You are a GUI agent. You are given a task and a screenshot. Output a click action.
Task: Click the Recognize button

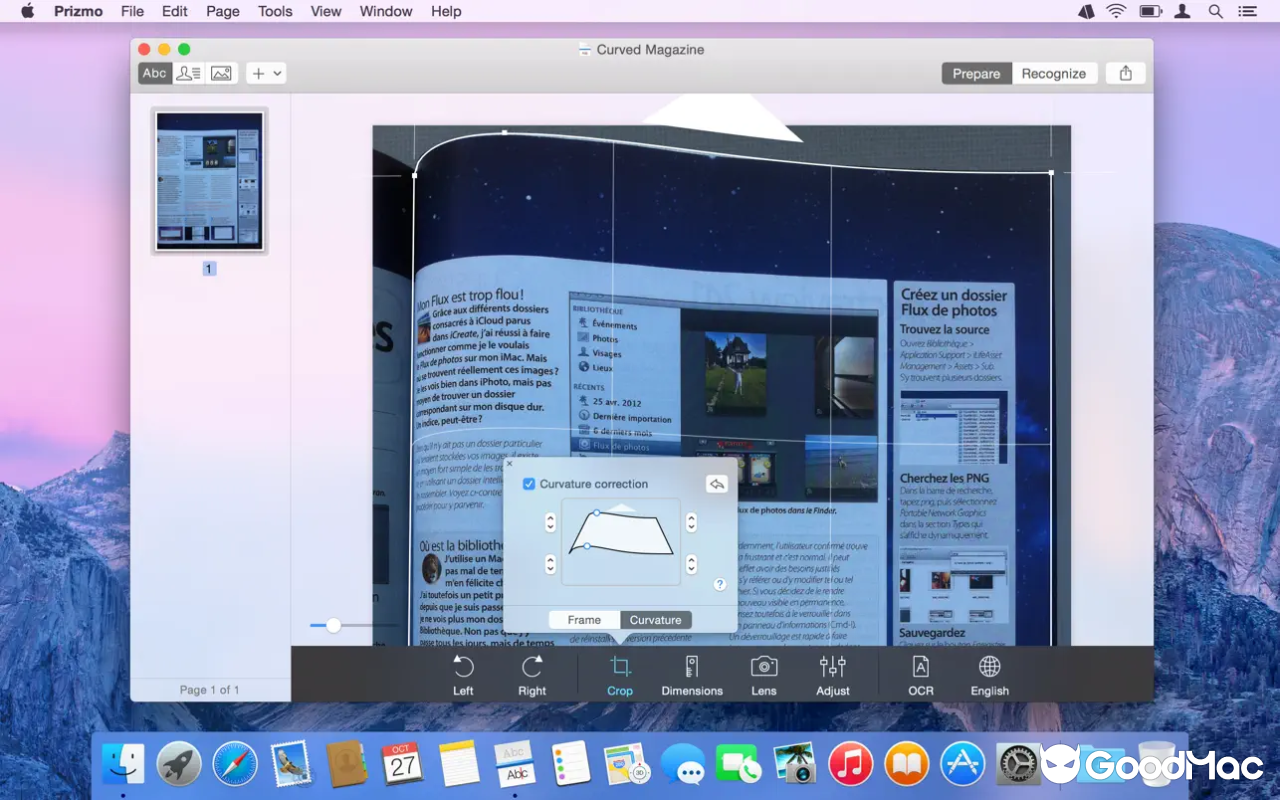pos(1053,73)
